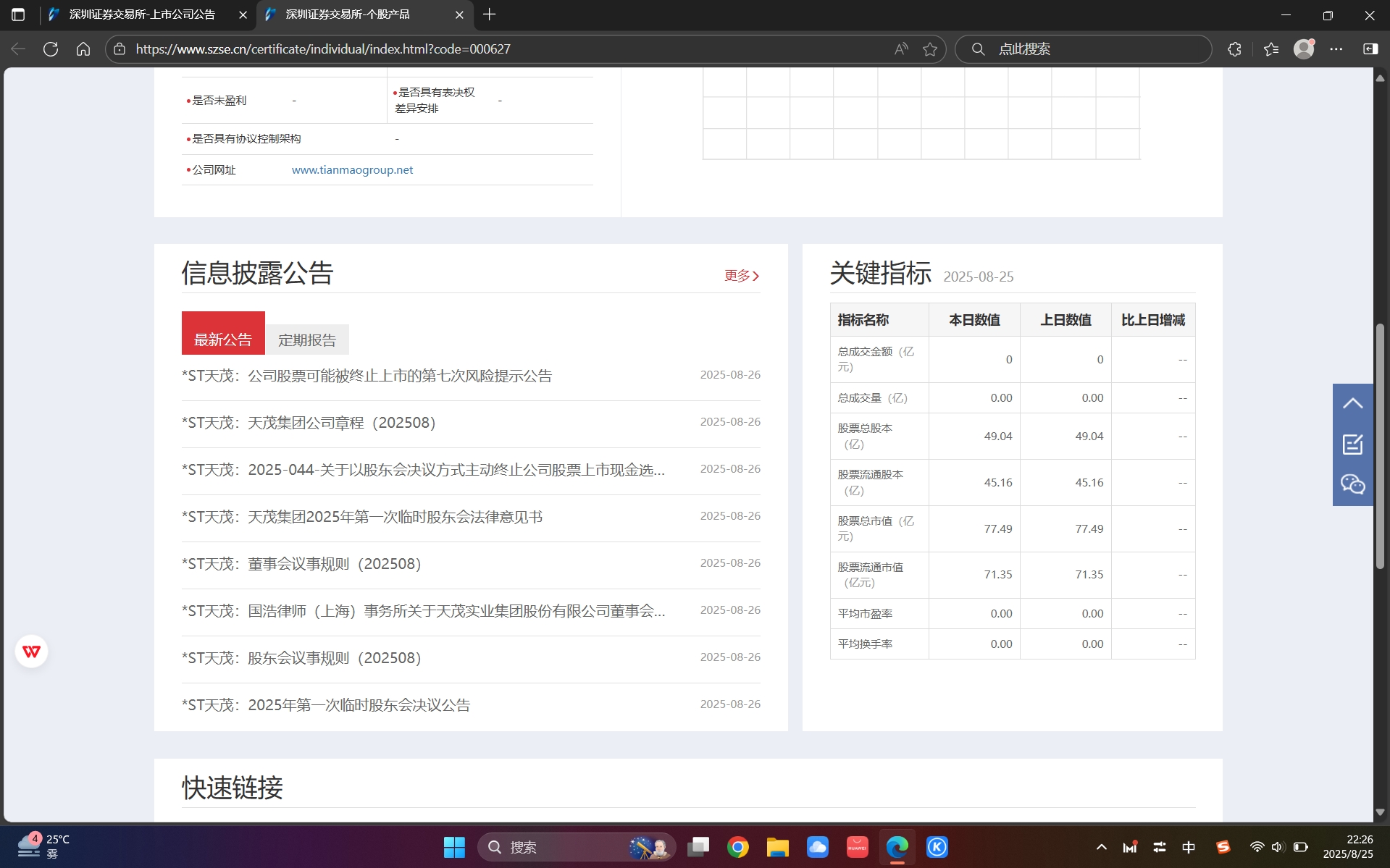Screen dimensions: 1390x868
Task: Select the 最新公告 tab
Action: [x=223, y=333]
